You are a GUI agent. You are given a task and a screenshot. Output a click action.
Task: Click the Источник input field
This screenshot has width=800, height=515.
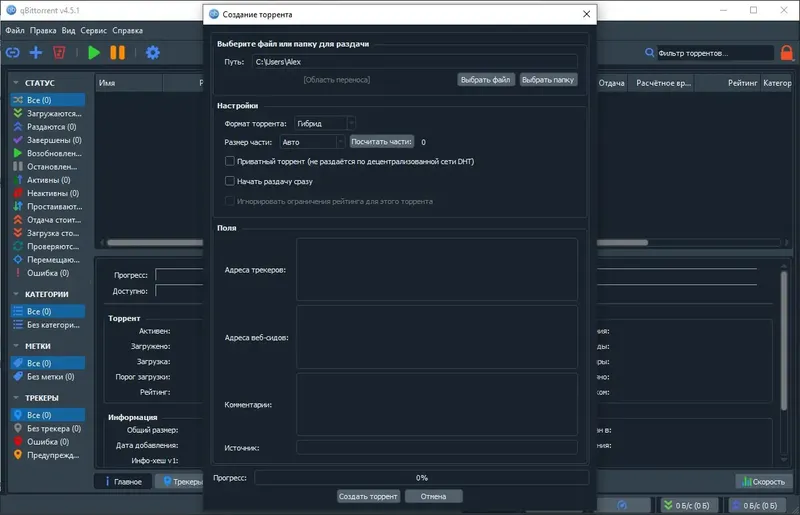(437, 448)
